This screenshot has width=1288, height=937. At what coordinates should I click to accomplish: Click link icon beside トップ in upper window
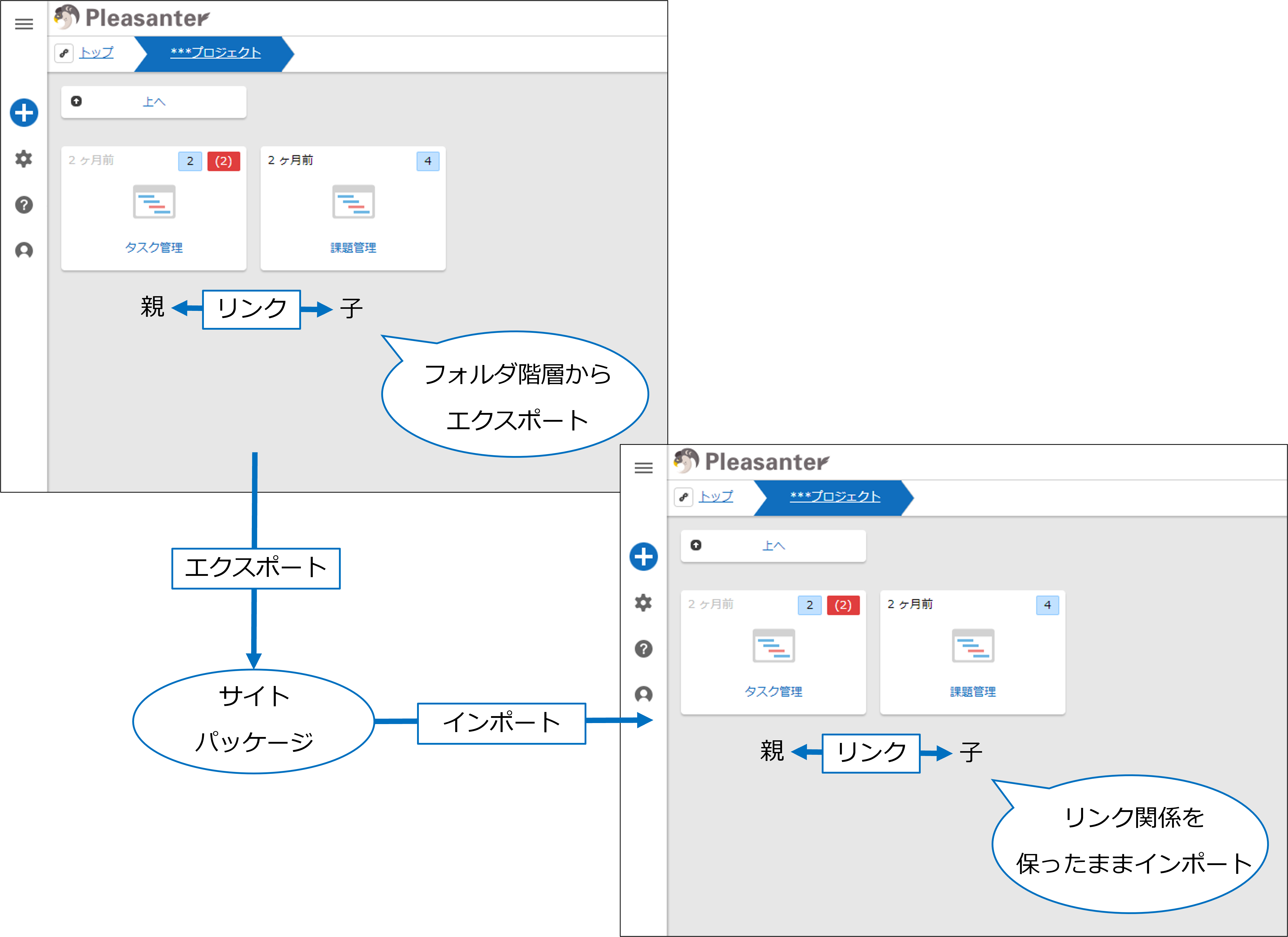tap(64, 53)
